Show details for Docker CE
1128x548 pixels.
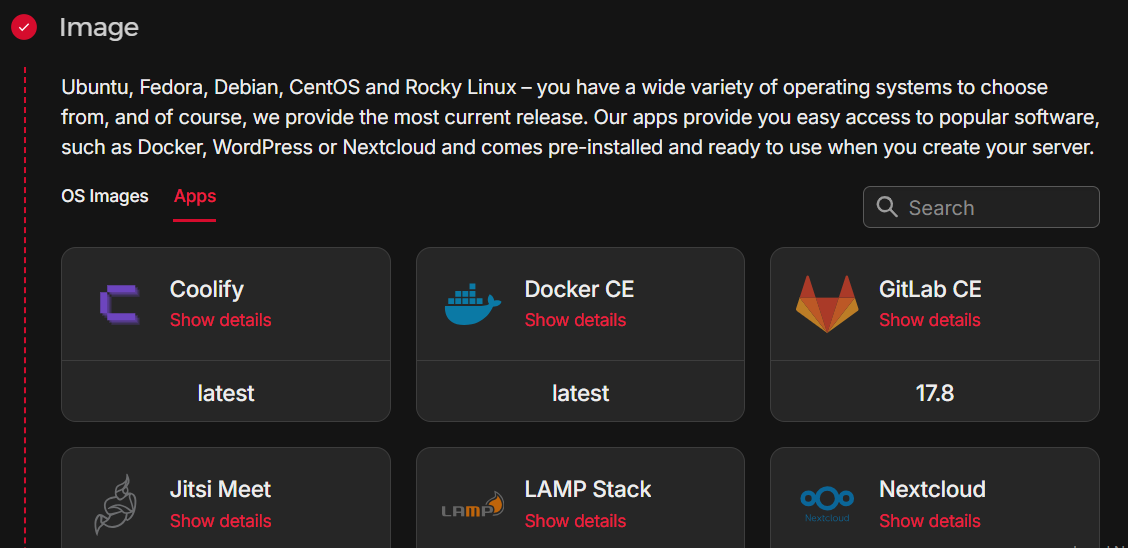pyautogui.click(x=575, y=320)
